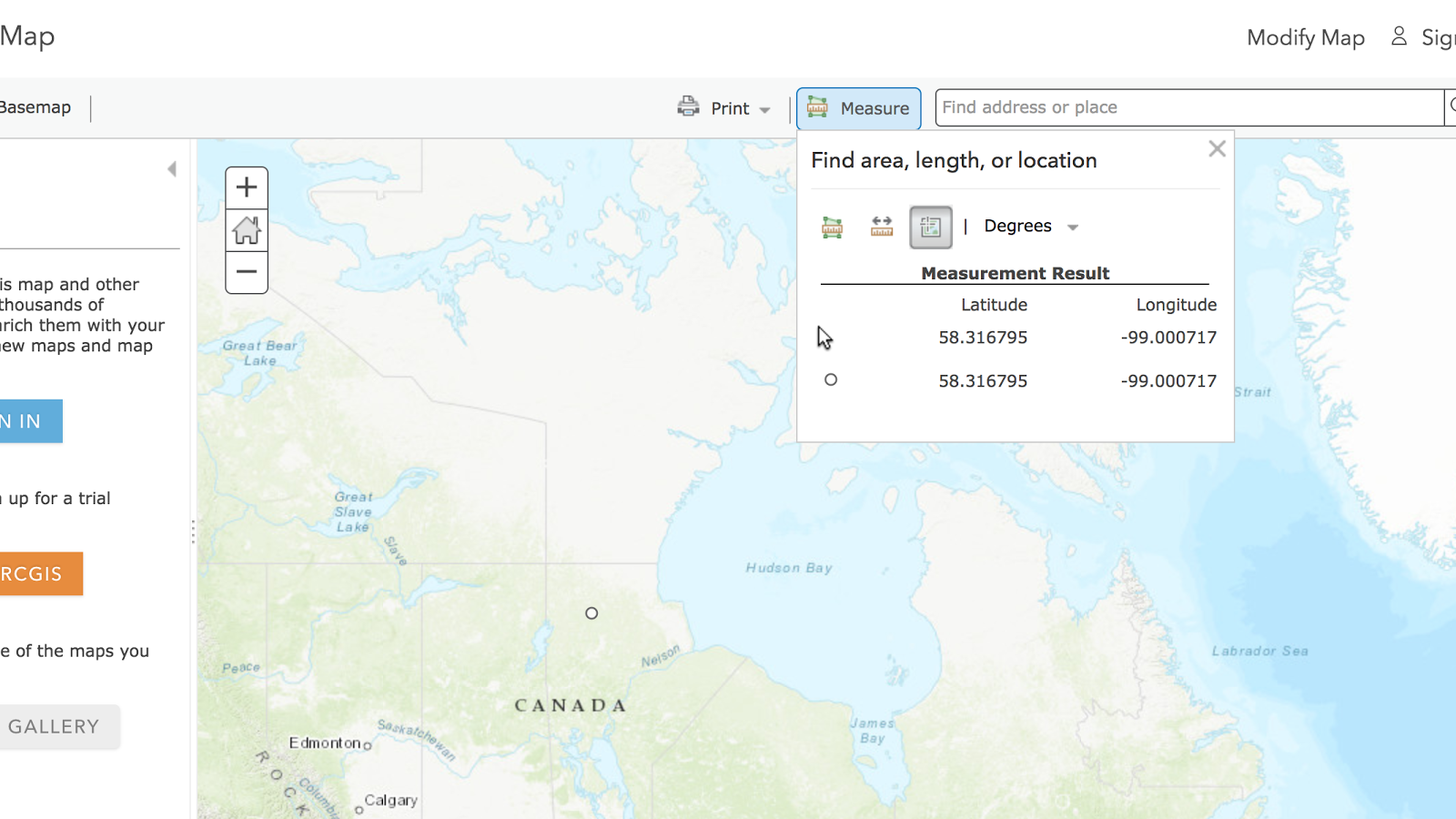
Task: Zoom in on the map
Action: (247, 187)
